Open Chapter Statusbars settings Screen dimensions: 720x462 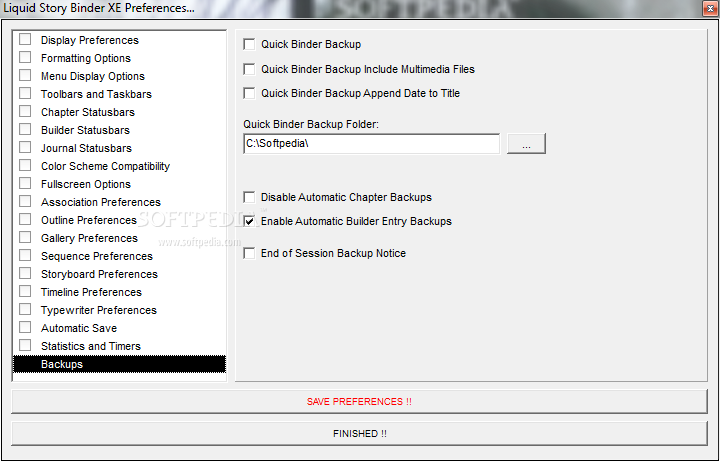88,112
